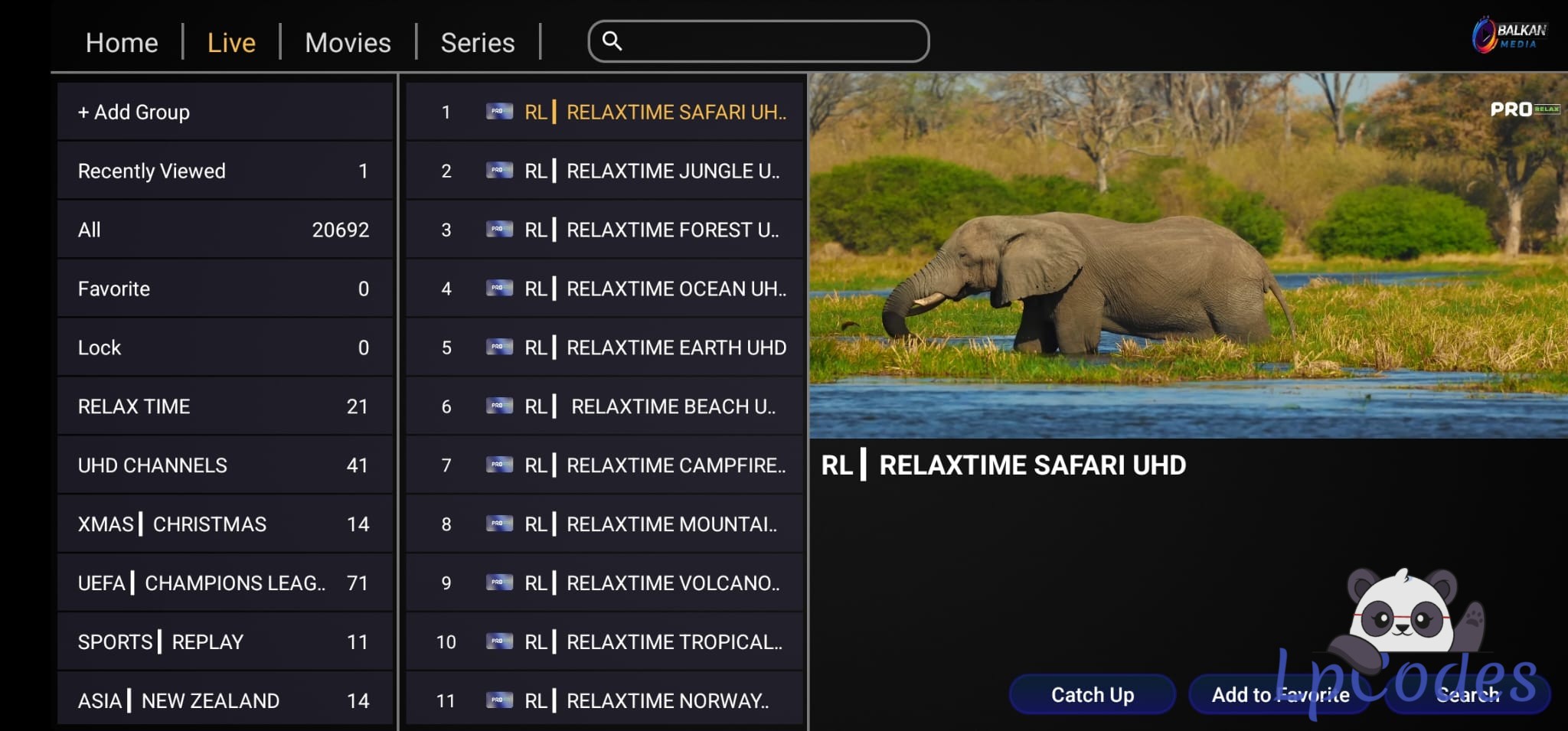Switch to the Movies tab
Image resolution: width=1568 pixels, height=731 pixels.
348,43
